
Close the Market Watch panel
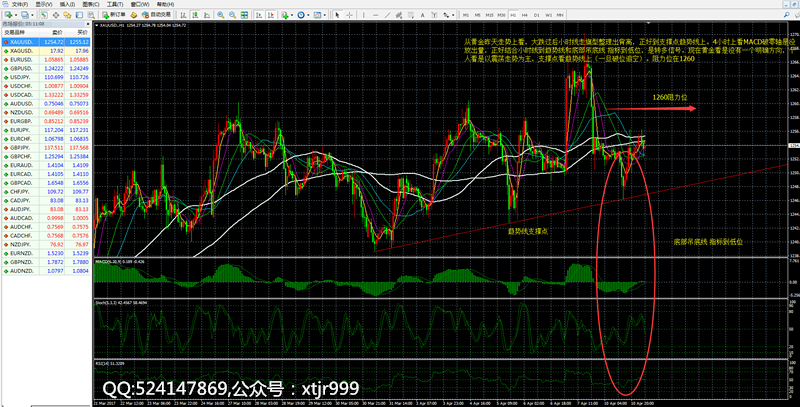(x=88, y=24)
